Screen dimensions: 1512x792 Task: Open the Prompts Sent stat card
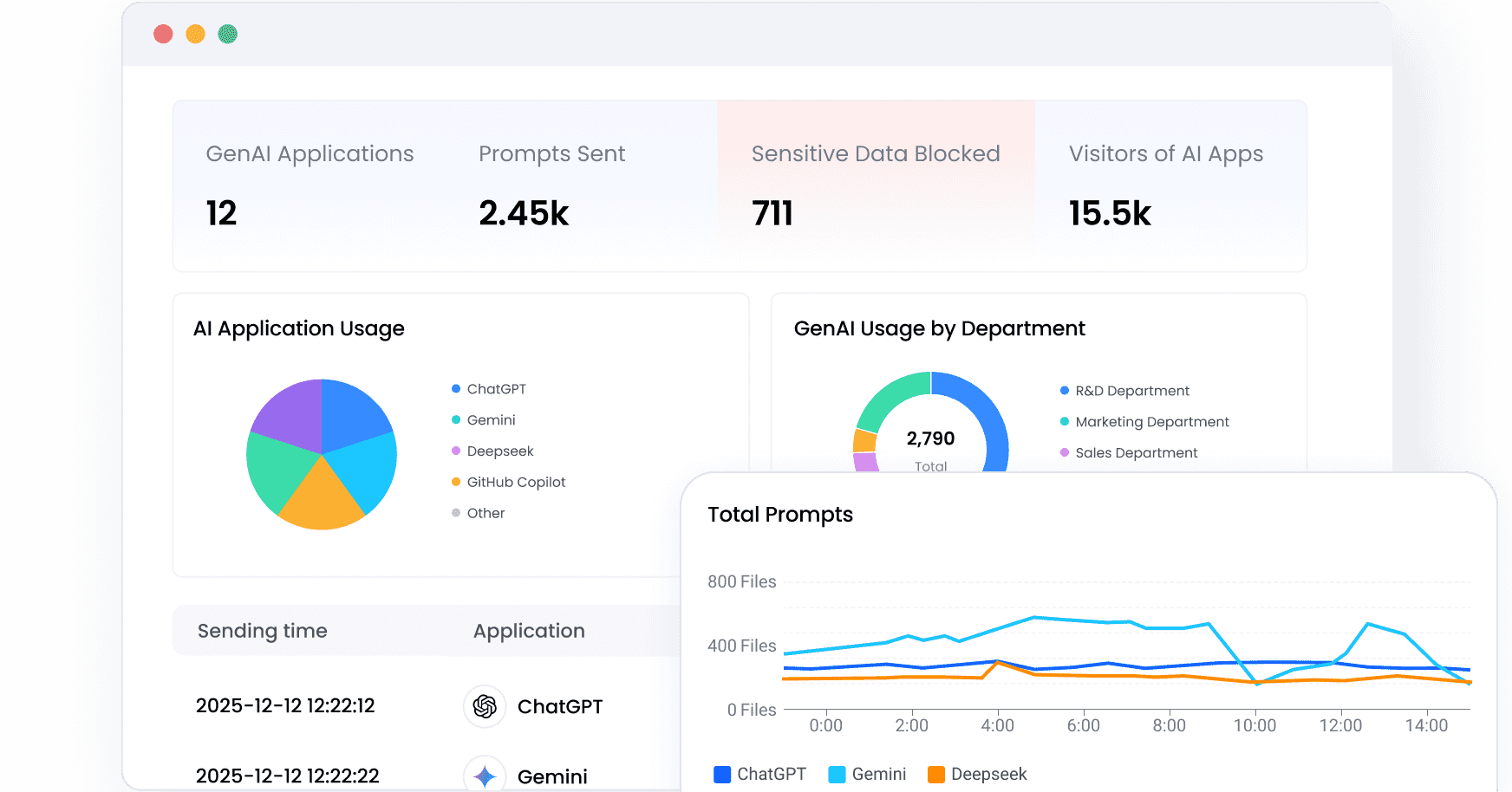click(582, 185)
